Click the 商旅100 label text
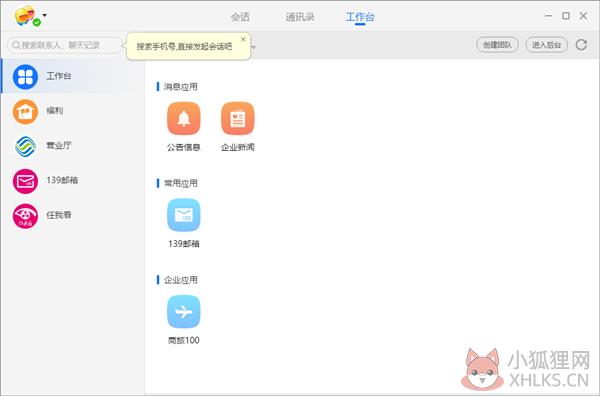 [x=184, y=340]
